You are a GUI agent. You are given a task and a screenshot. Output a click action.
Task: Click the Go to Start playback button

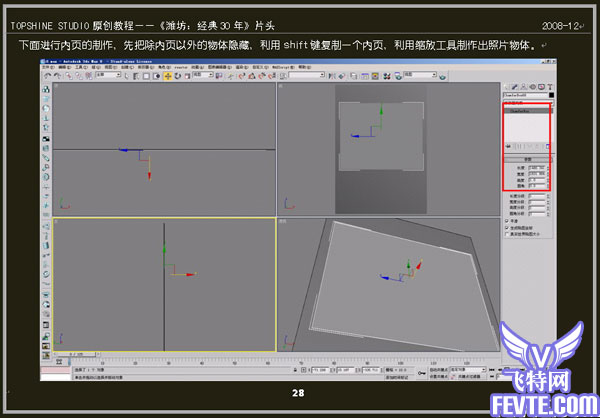[491, 369]
